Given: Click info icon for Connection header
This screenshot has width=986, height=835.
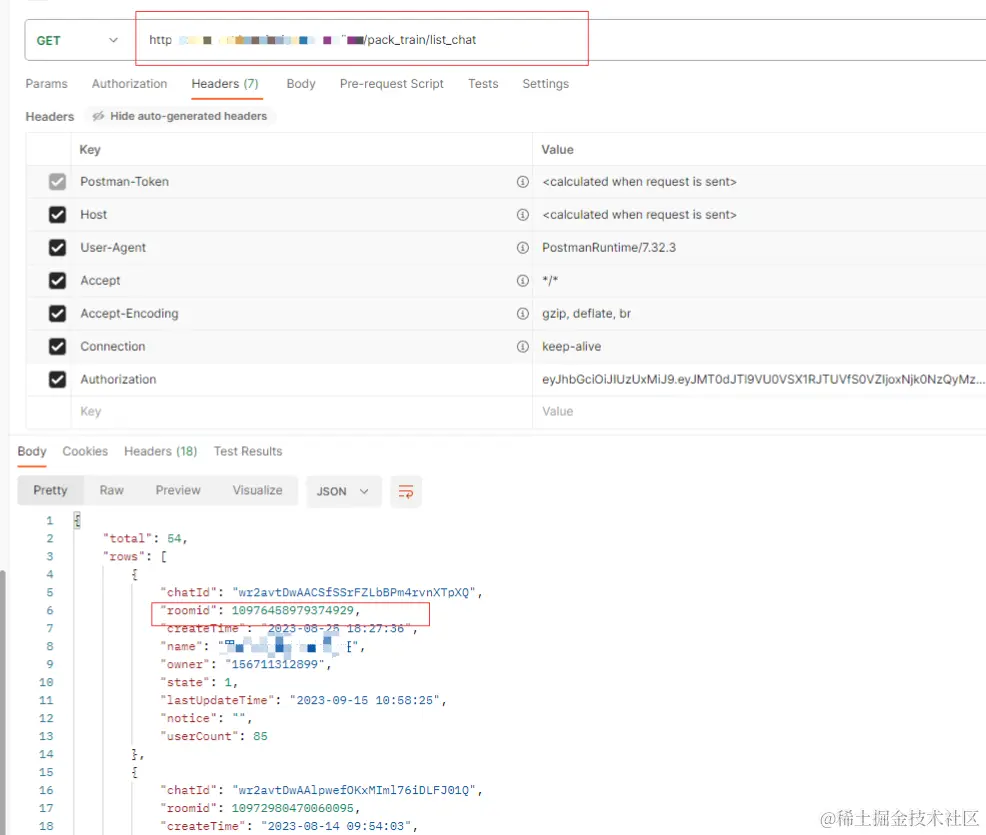Looking at the screenshot, I should pos(523,346).
